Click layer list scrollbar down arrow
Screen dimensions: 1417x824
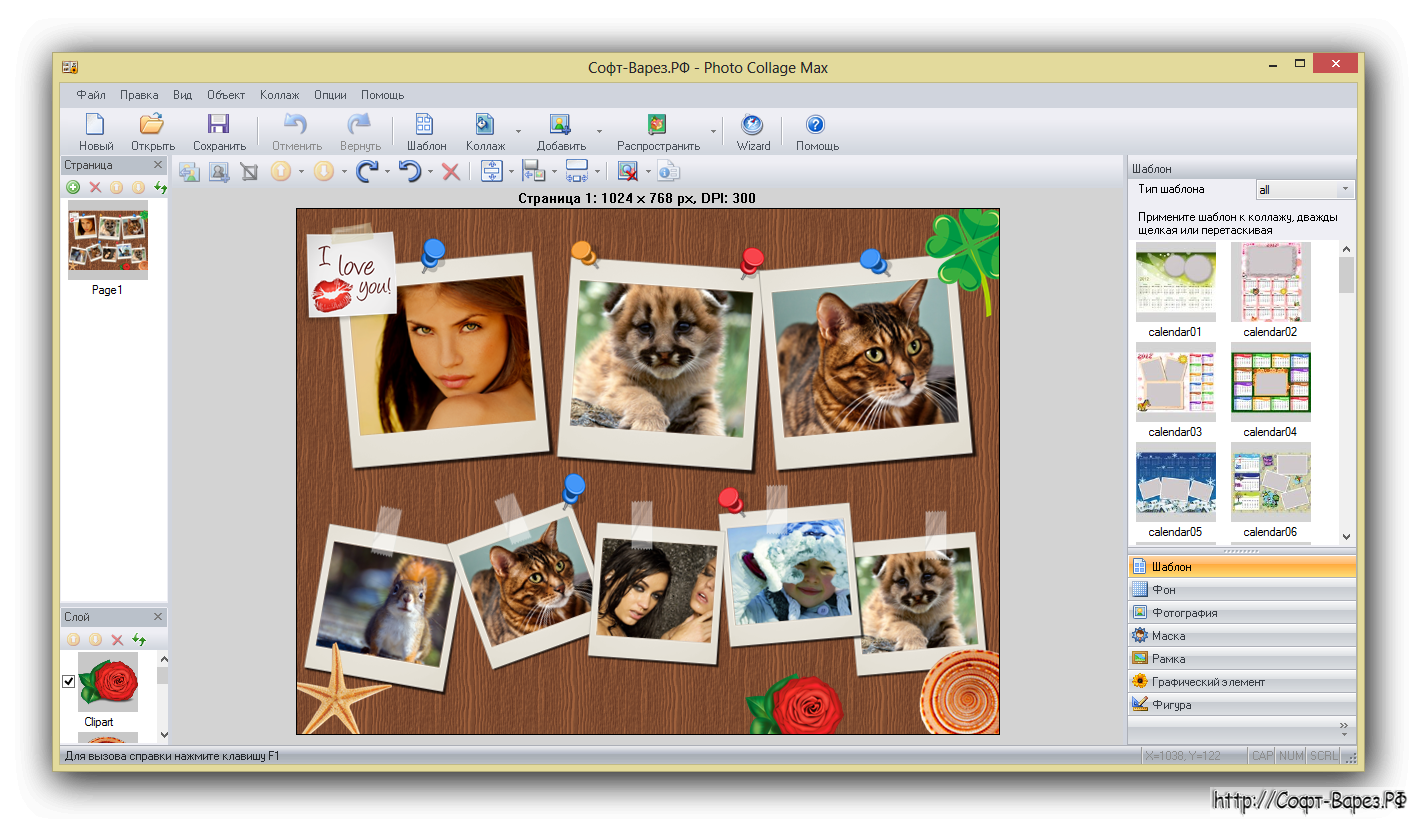click(163, 734)
